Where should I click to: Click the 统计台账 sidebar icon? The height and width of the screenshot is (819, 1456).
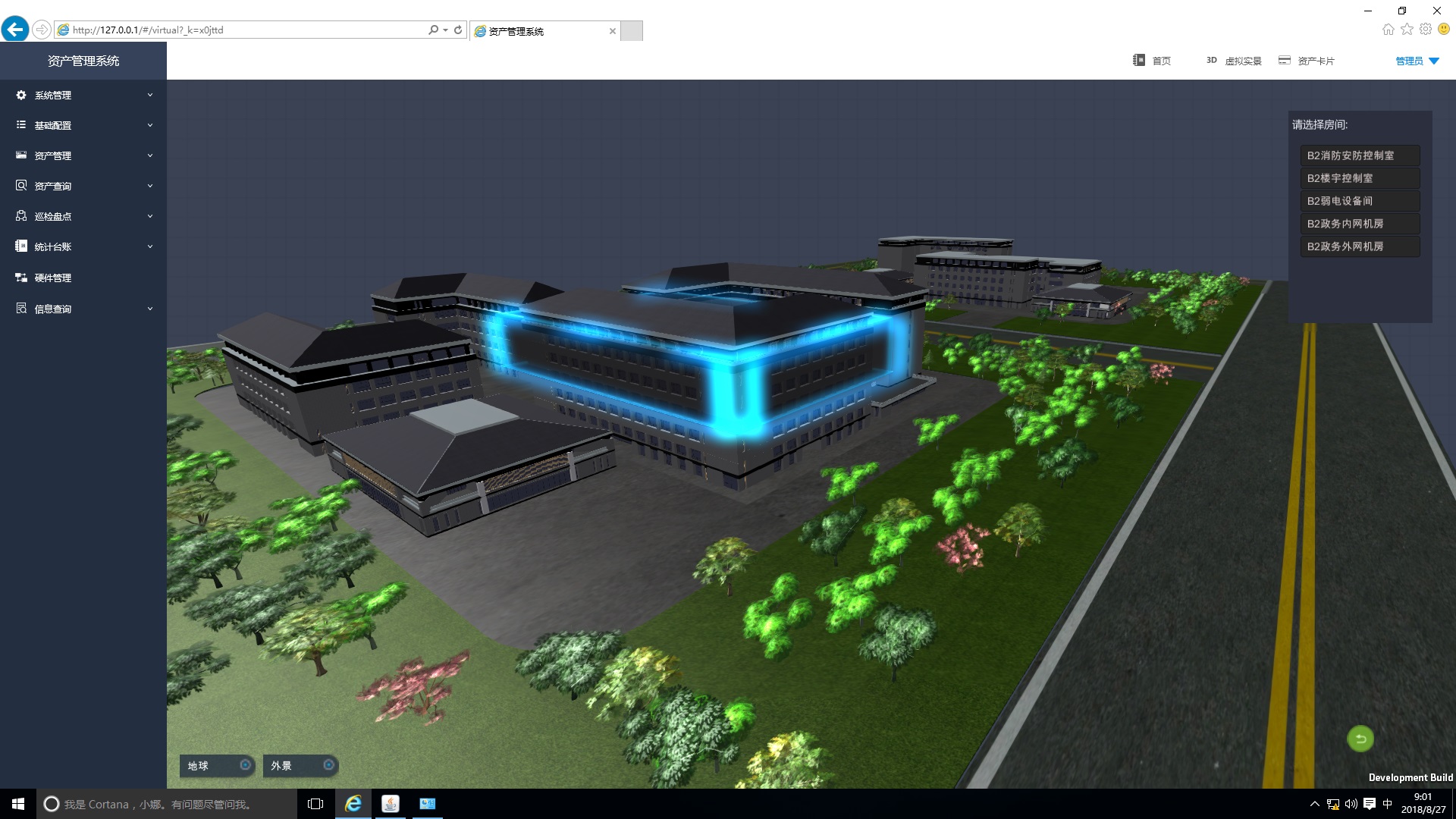(x=21, y=246)
